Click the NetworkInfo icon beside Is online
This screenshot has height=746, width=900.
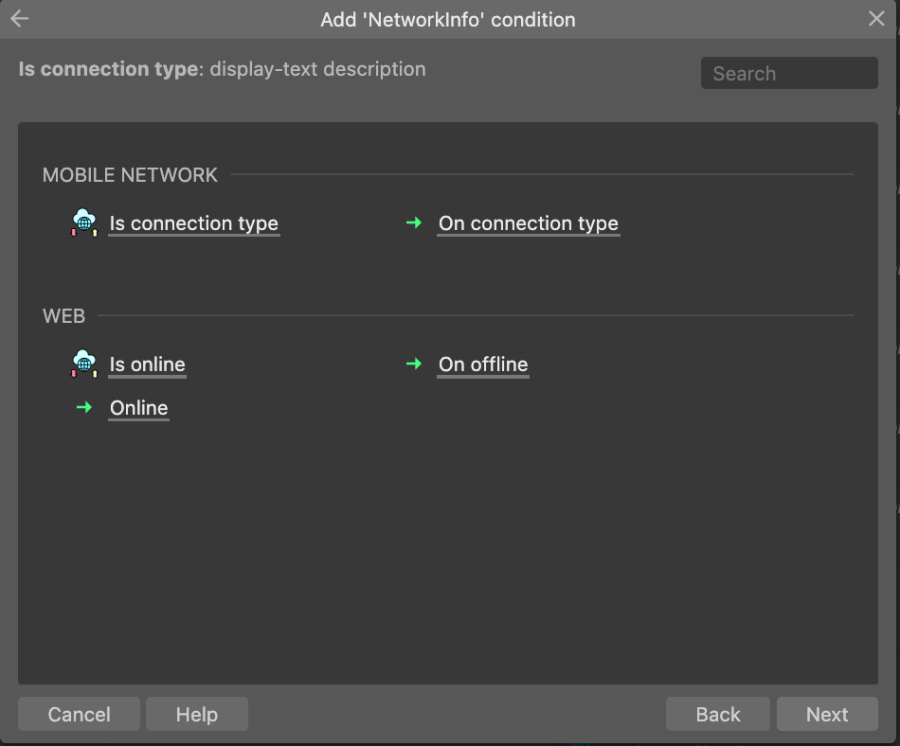[x=84, y=364]
